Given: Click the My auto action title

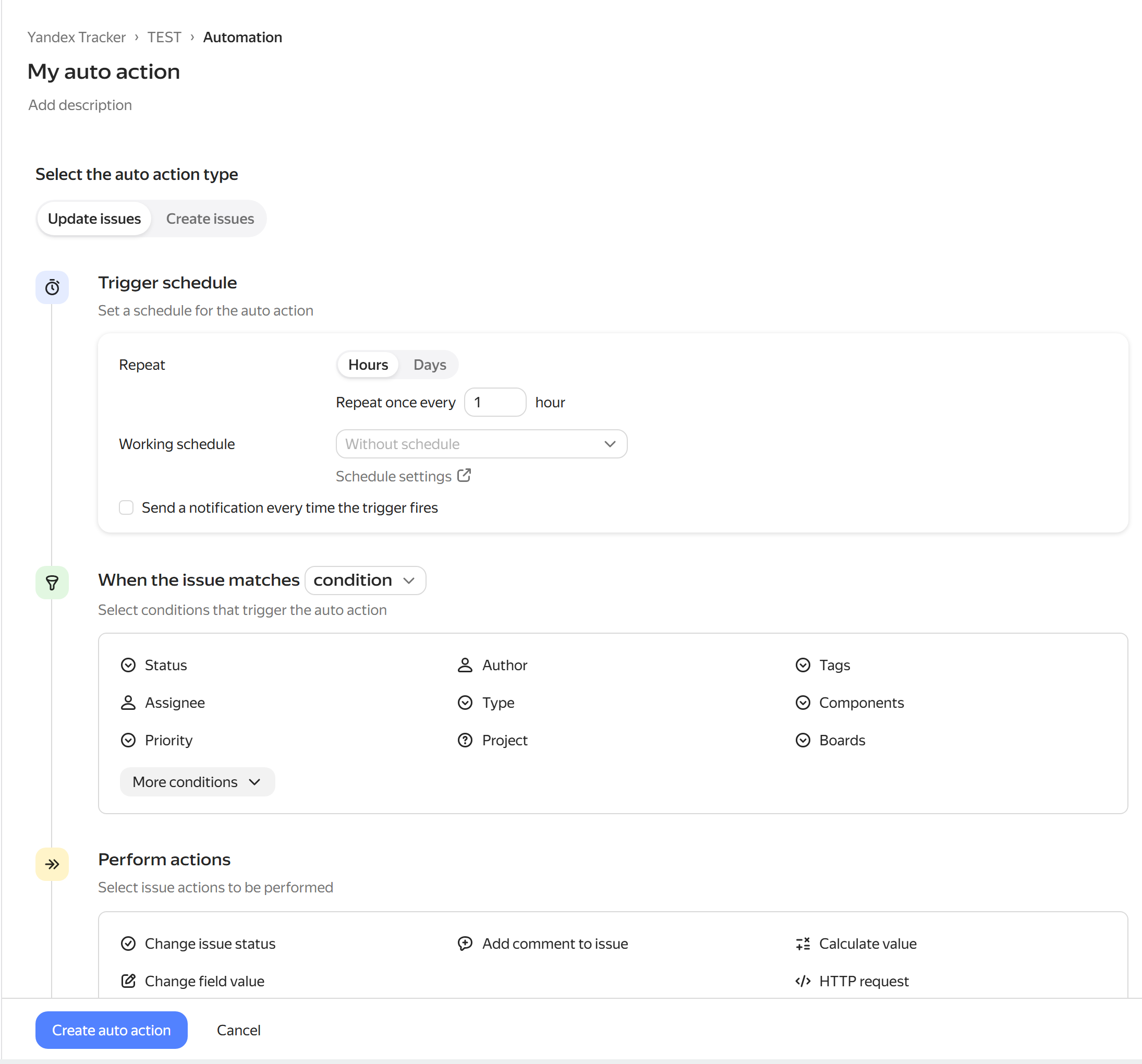Looking at the screenshot, I should point(103,72).
